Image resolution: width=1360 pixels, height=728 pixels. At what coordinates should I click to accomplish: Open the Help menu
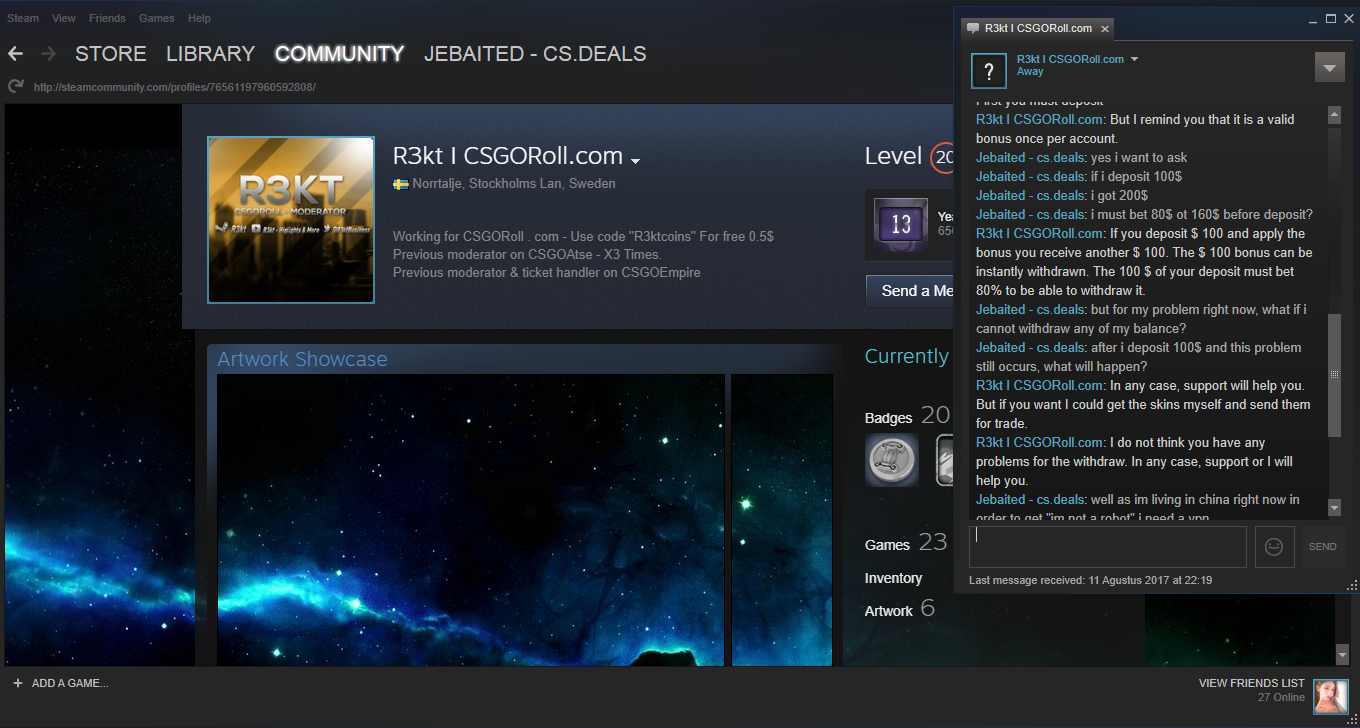coord(199,18)
